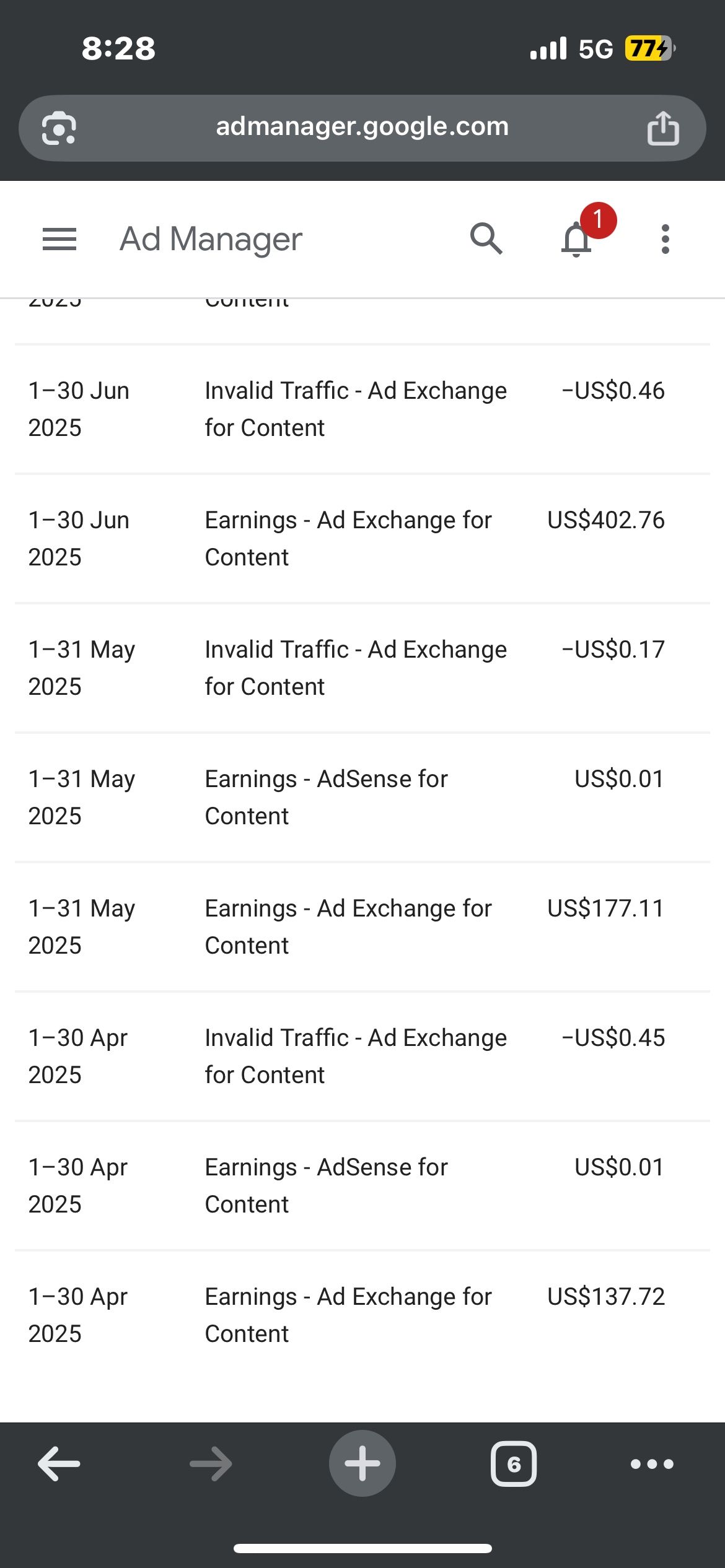This screenshot has height=1568, width=725.
Task: Select the April earnings US$137.72 row
Action: [x=362, y=1315]
